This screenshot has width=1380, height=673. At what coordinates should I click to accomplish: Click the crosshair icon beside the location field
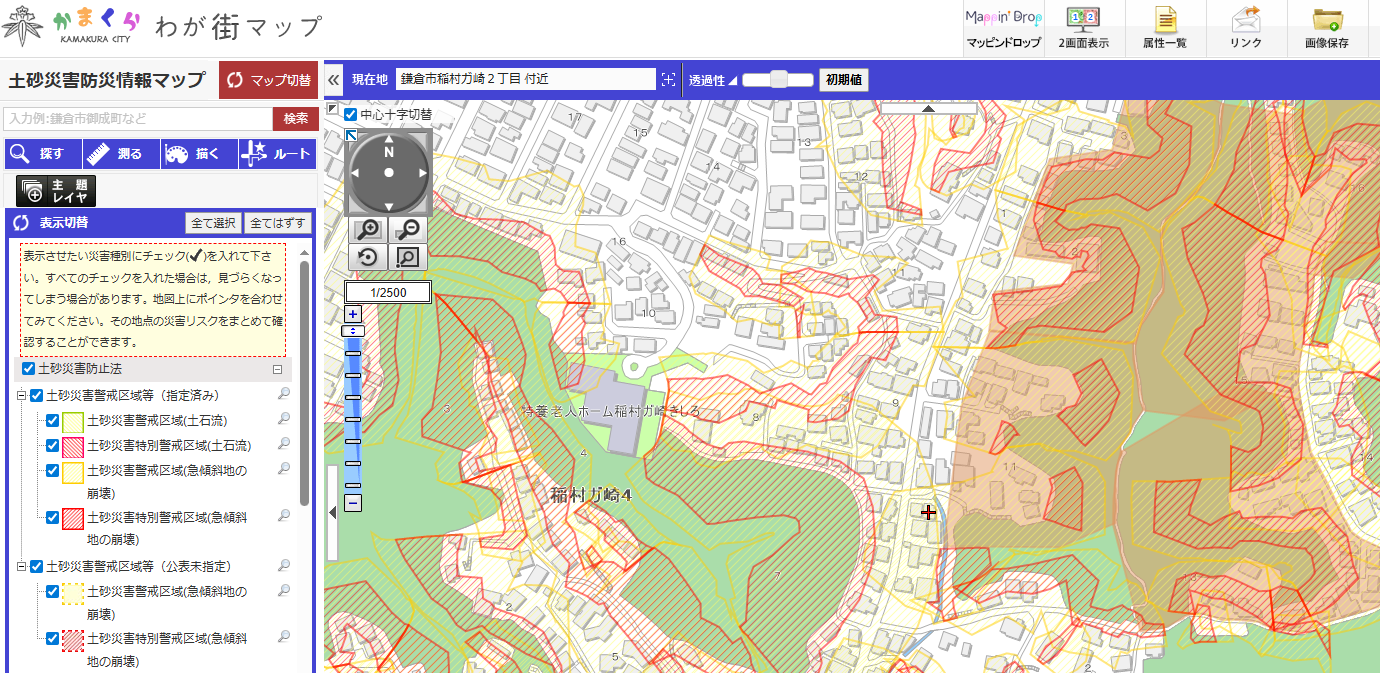point(668,79)
